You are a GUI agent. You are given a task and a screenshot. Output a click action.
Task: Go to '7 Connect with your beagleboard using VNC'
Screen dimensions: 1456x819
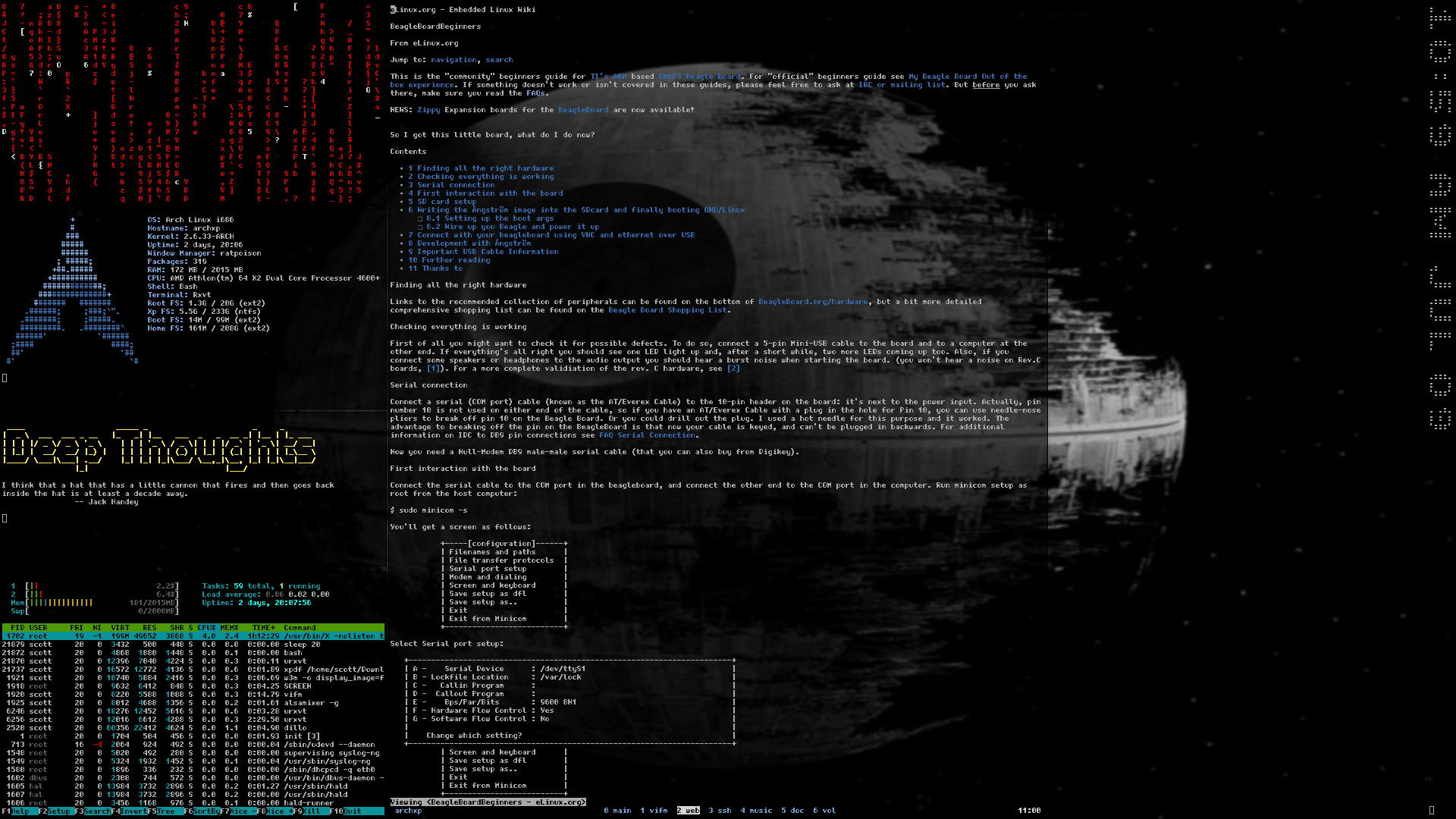click(x=551, y=235)
